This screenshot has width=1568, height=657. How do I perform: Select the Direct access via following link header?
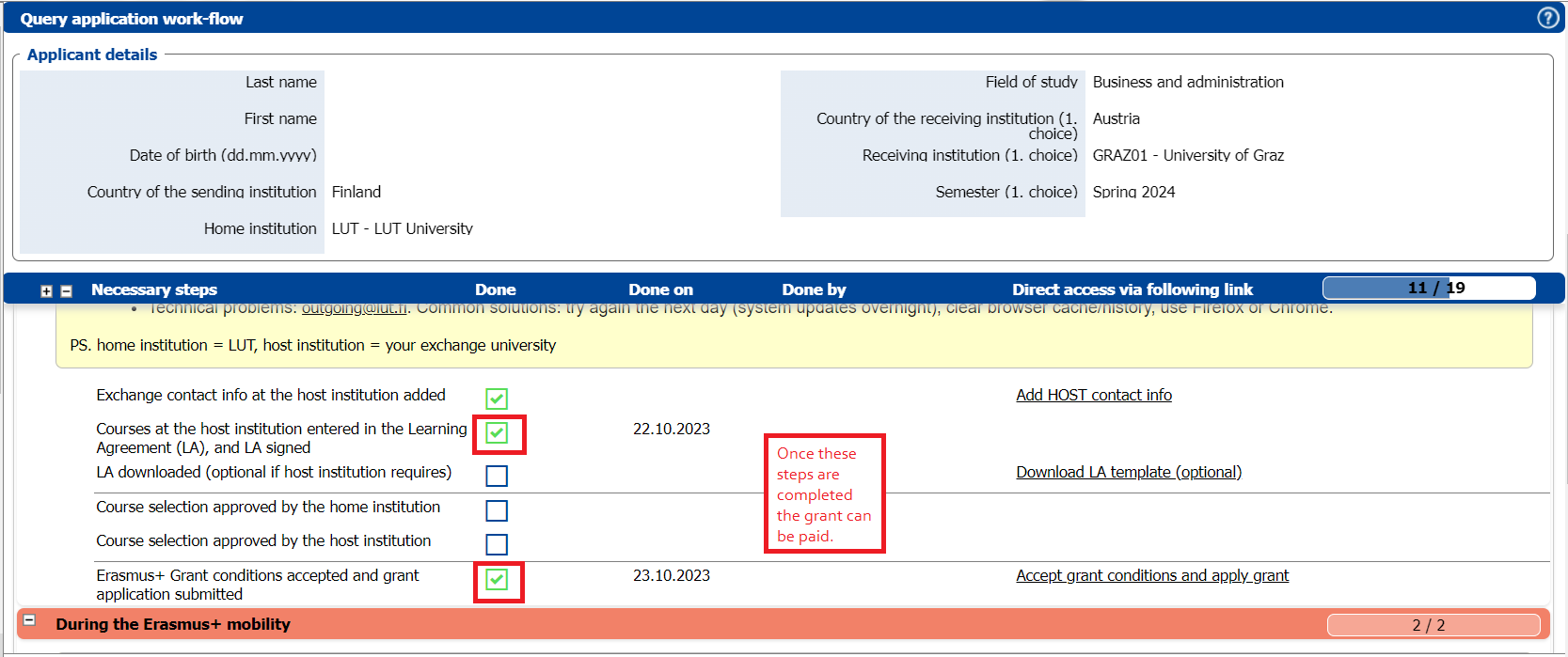(x=1132, y=289)
